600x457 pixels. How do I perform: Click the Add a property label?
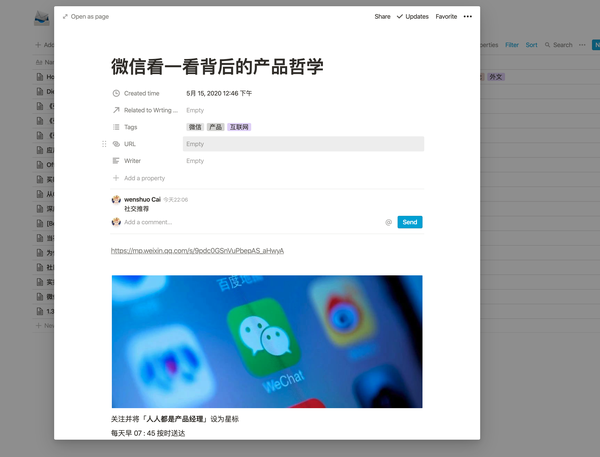point(145,178)
